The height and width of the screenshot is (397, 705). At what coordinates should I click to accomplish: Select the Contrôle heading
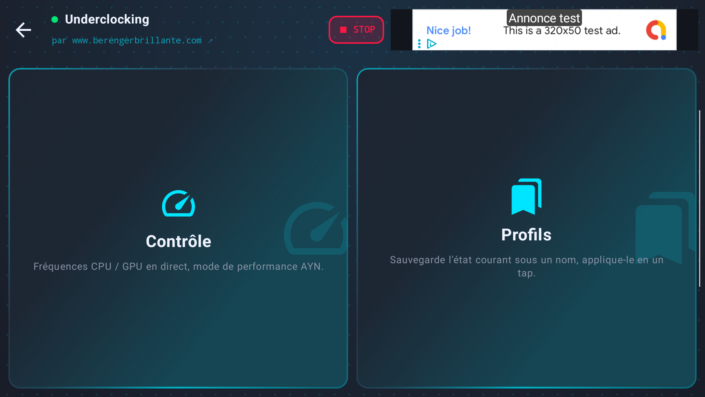178,241
